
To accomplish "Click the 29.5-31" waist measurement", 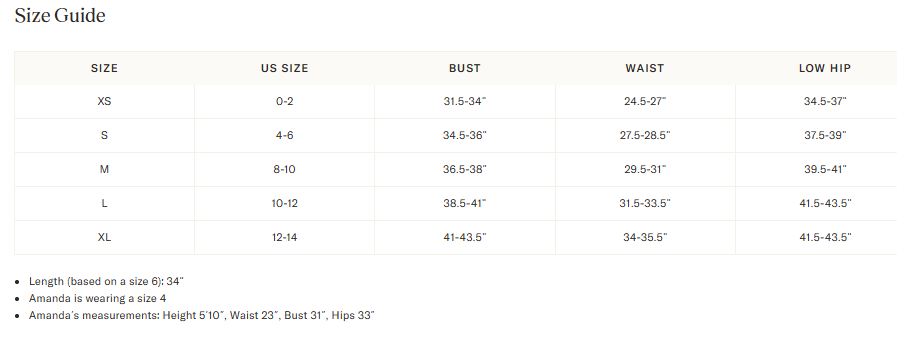I will pyautogui.click(x=645, y=169).
